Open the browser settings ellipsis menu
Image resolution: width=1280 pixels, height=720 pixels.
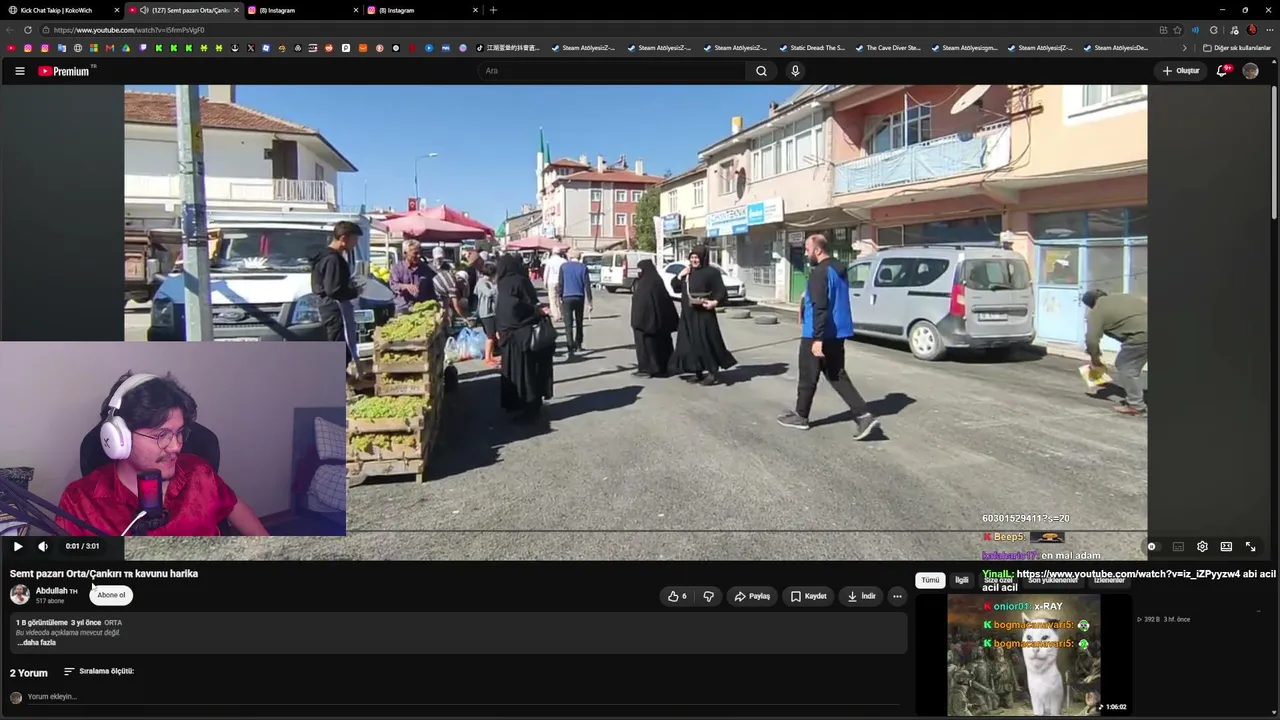1268,30
